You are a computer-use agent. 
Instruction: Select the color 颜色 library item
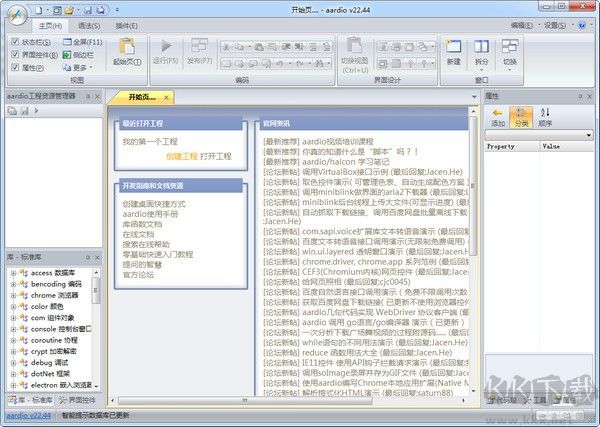pos(47,306)
